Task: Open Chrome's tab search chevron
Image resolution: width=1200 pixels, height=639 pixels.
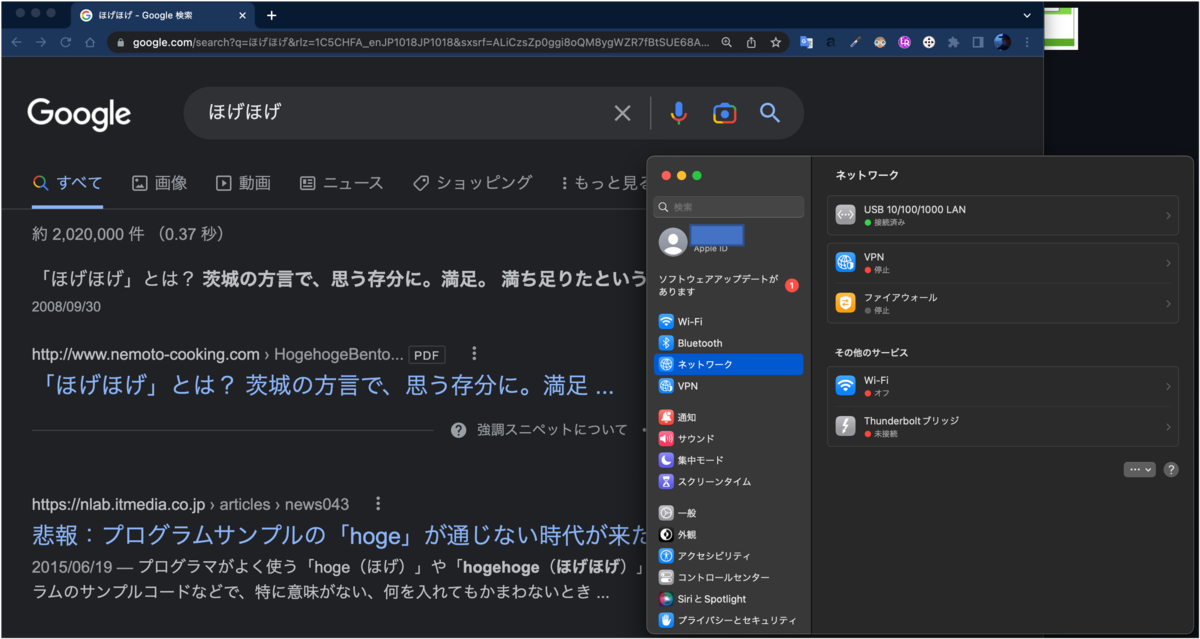Action: tap(1027, 15)
